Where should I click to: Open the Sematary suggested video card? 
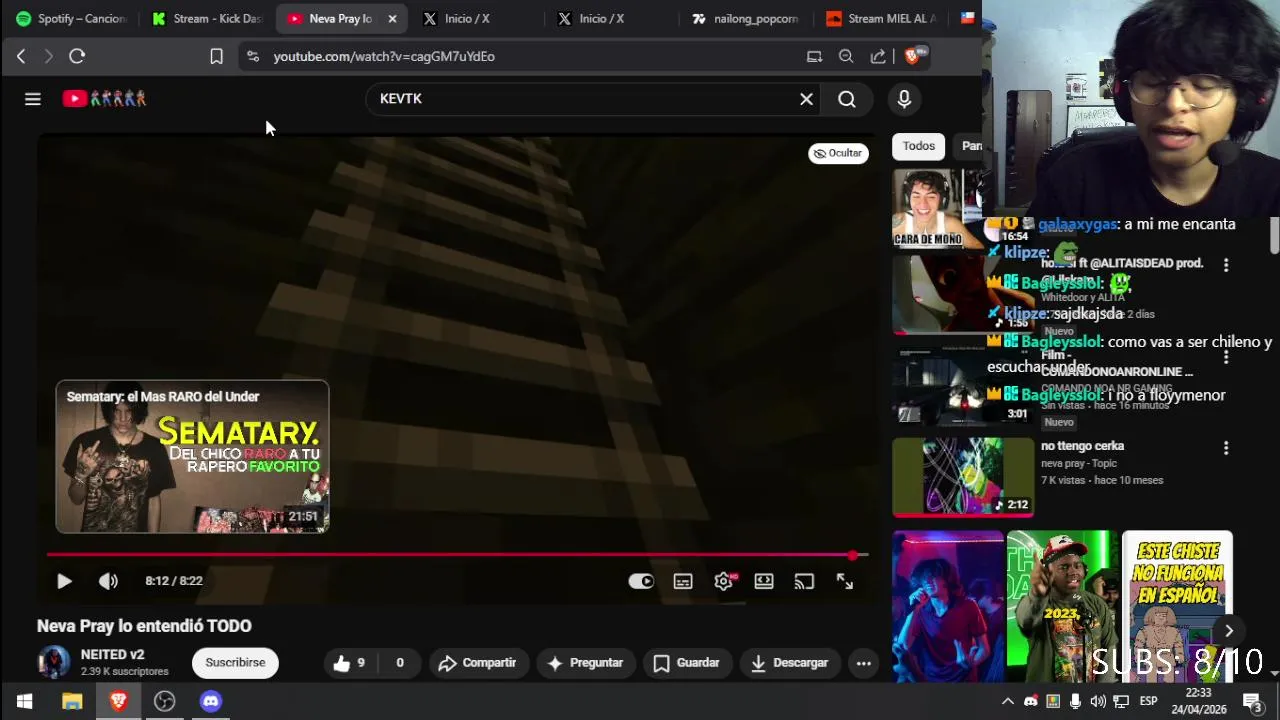[x=192, y=456]
